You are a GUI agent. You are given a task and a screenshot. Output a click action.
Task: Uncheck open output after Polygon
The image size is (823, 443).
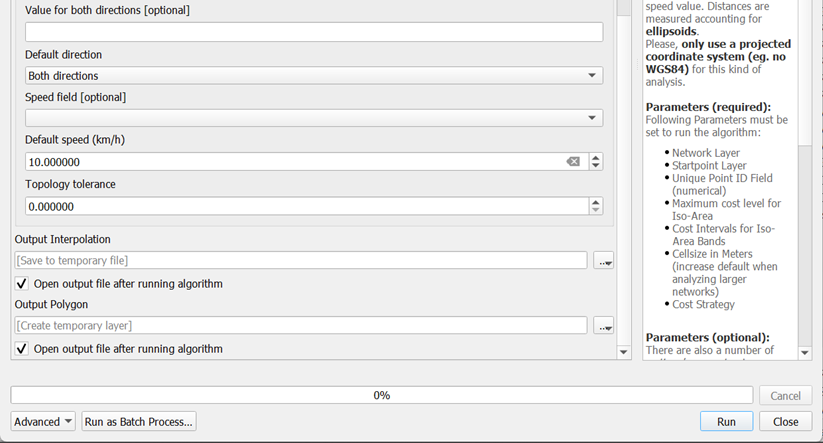point(23,349)
